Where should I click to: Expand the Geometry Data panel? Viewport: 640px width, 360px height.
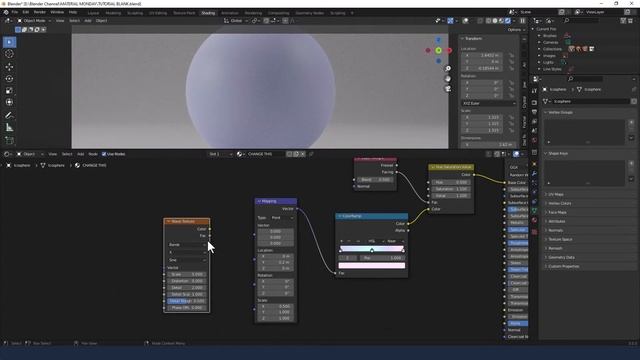pos(561,257)
